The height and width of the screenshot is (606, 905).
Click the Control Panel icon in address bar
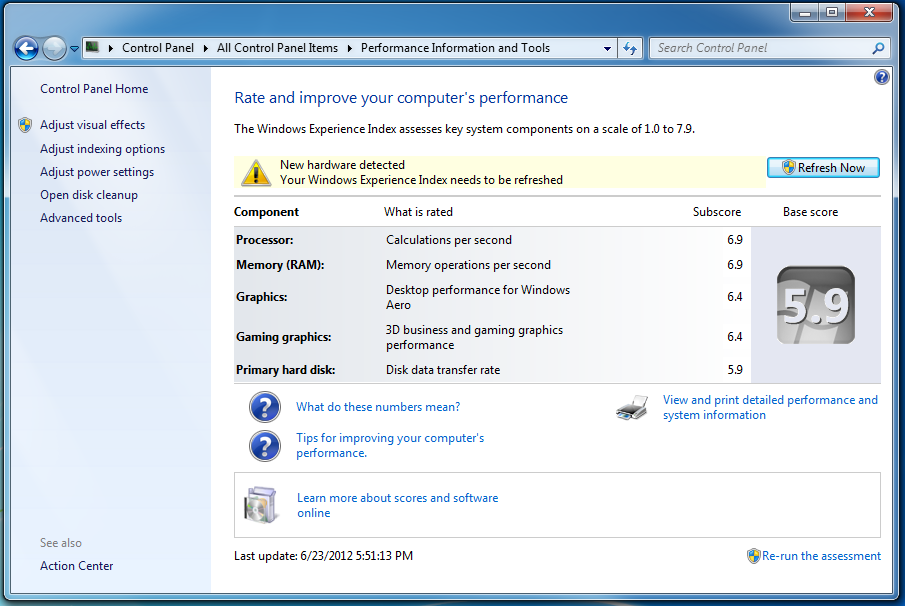click(92, 47)
